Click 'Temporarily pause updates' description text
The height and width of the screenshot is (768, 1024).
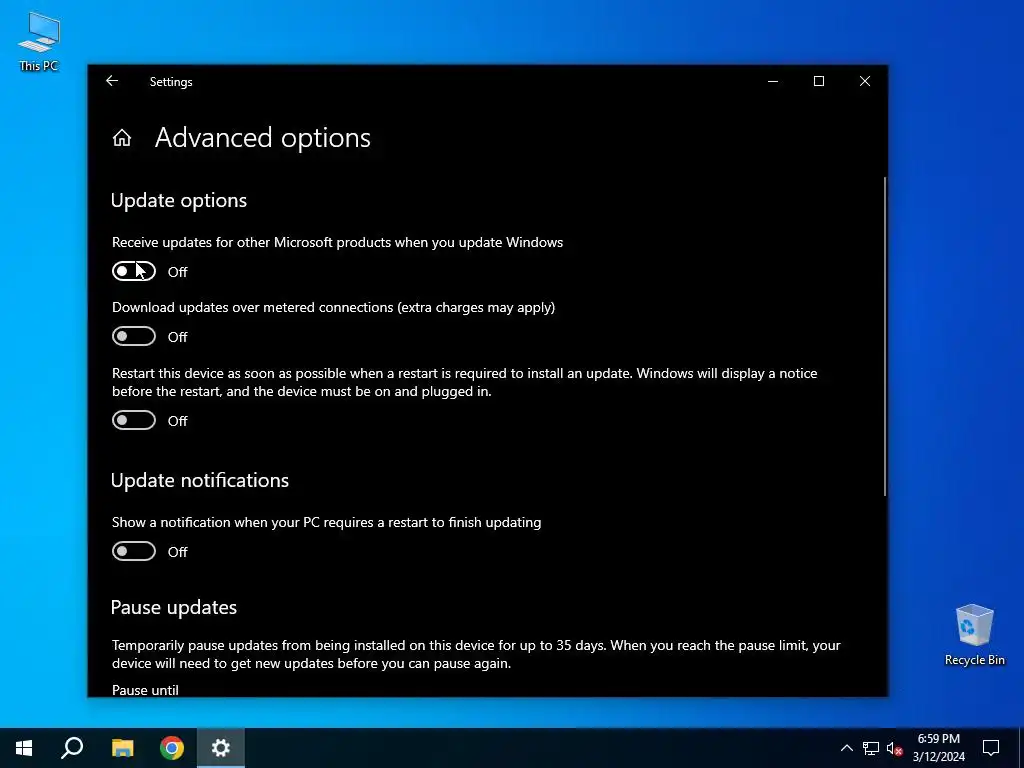(x=476, y=654)
